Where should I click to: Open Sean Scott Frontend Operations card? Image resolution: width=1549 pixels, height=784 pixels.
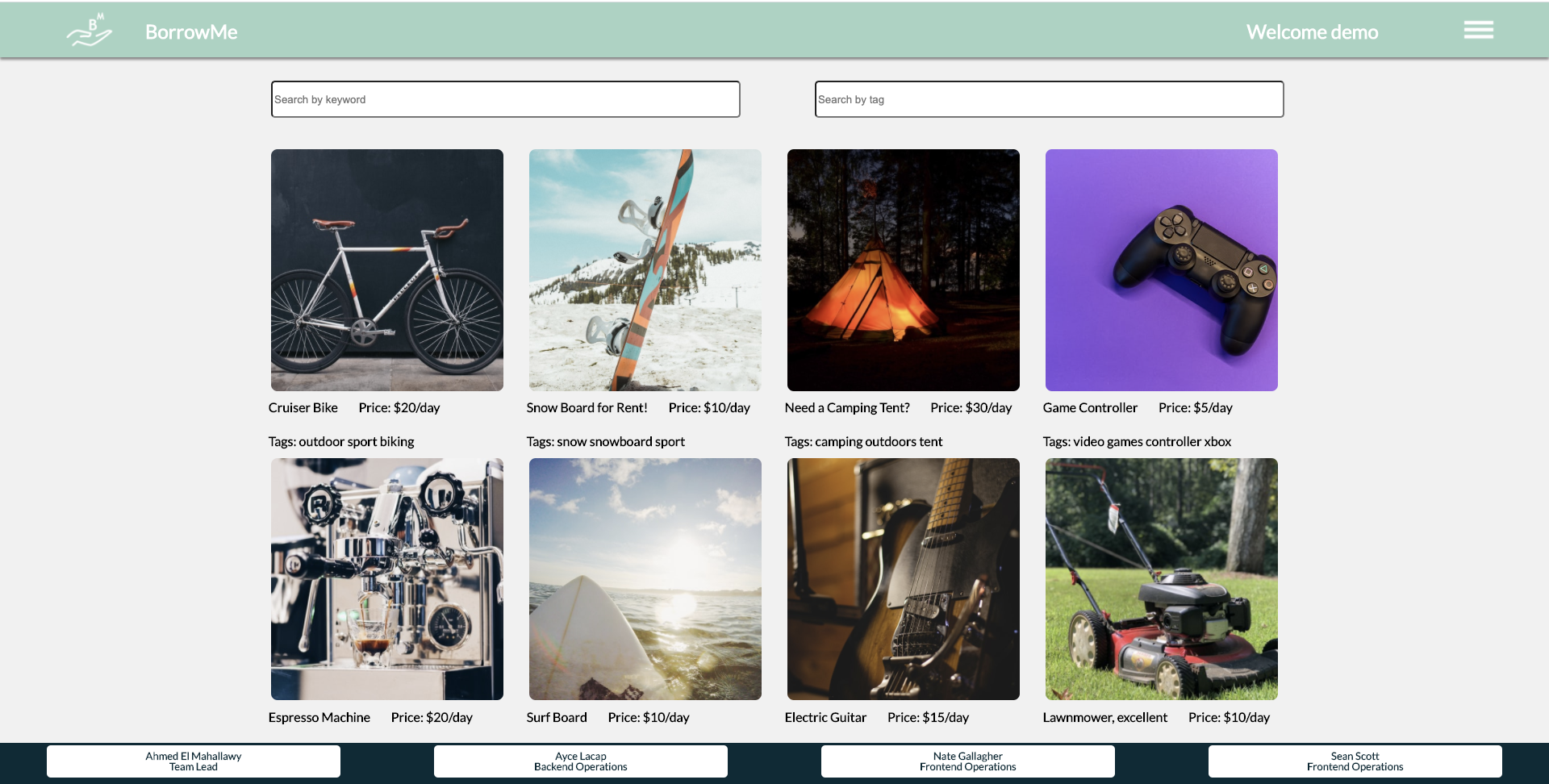click(x=1355, y=761)
